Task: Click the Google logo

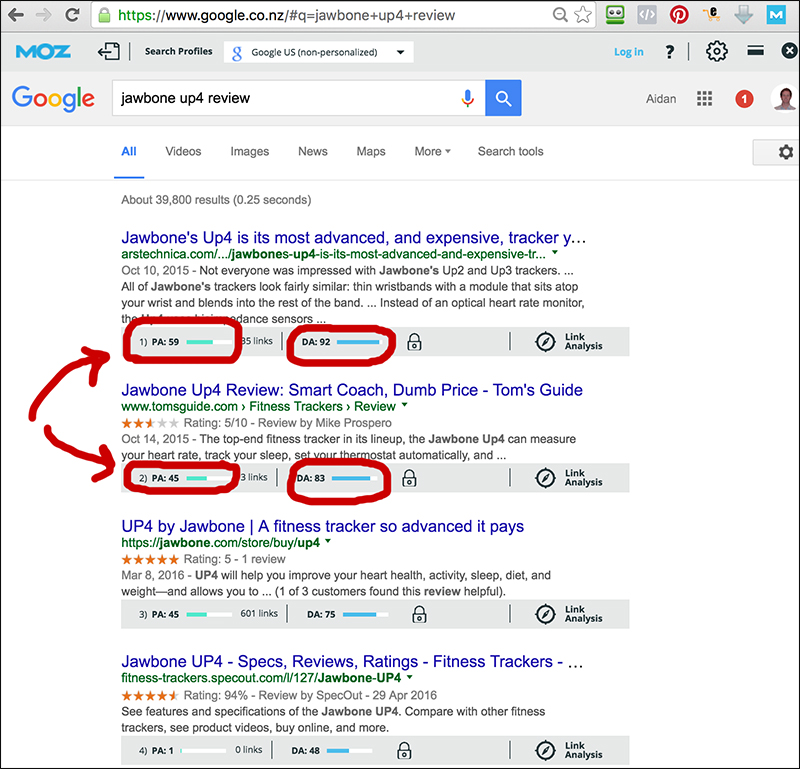Action: pyautogui.click(x=53, y=98)
